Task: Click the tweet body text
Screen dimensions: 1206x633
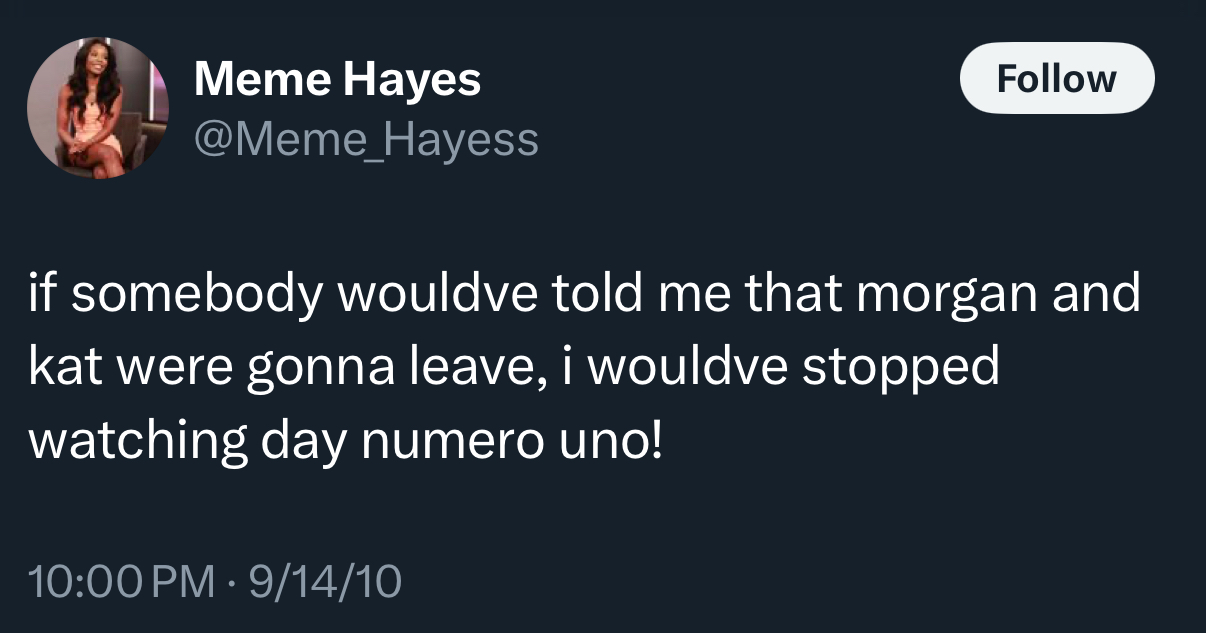Action: click(585, 366)
